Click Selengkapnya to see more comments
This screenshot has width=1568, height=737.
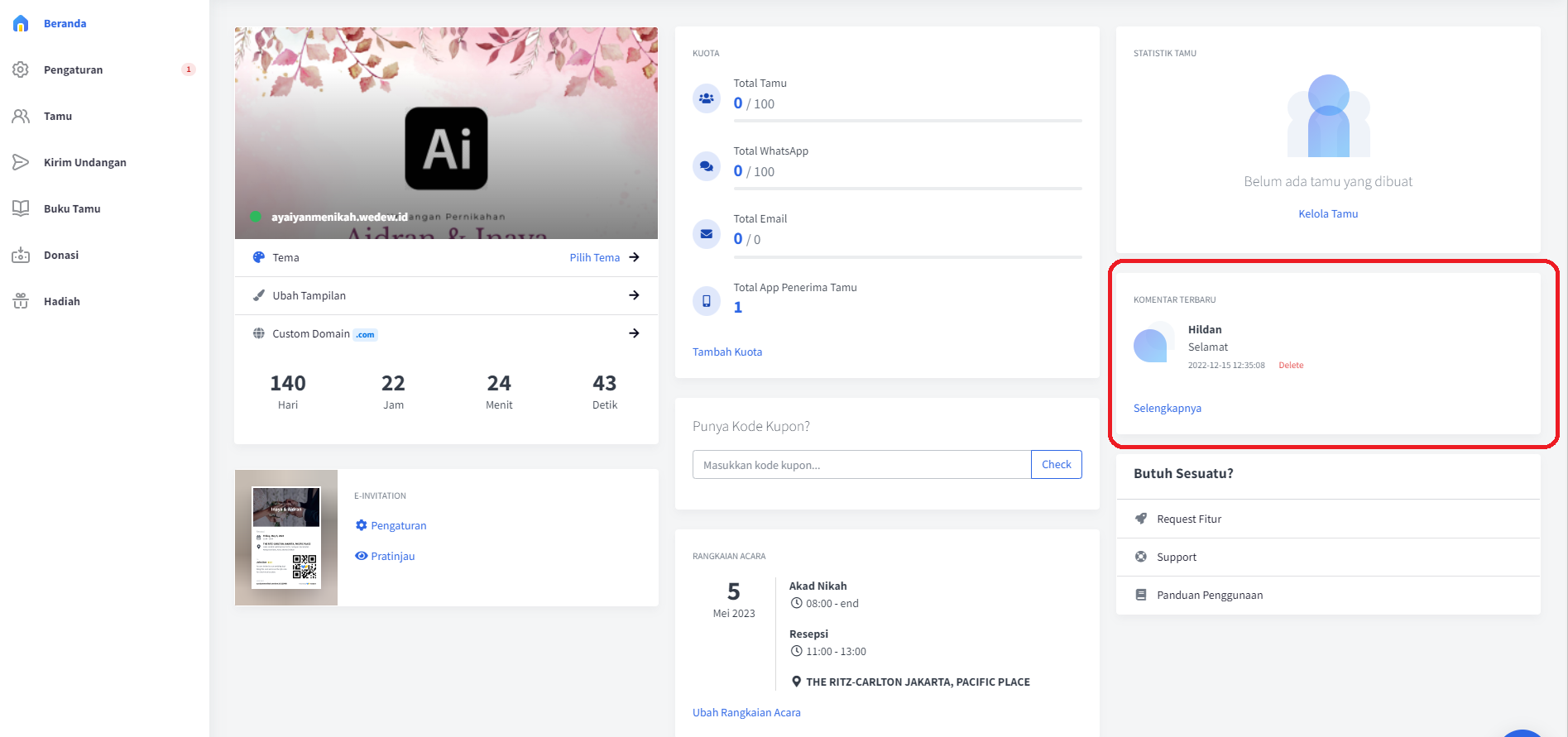[x=1167, y=408]
